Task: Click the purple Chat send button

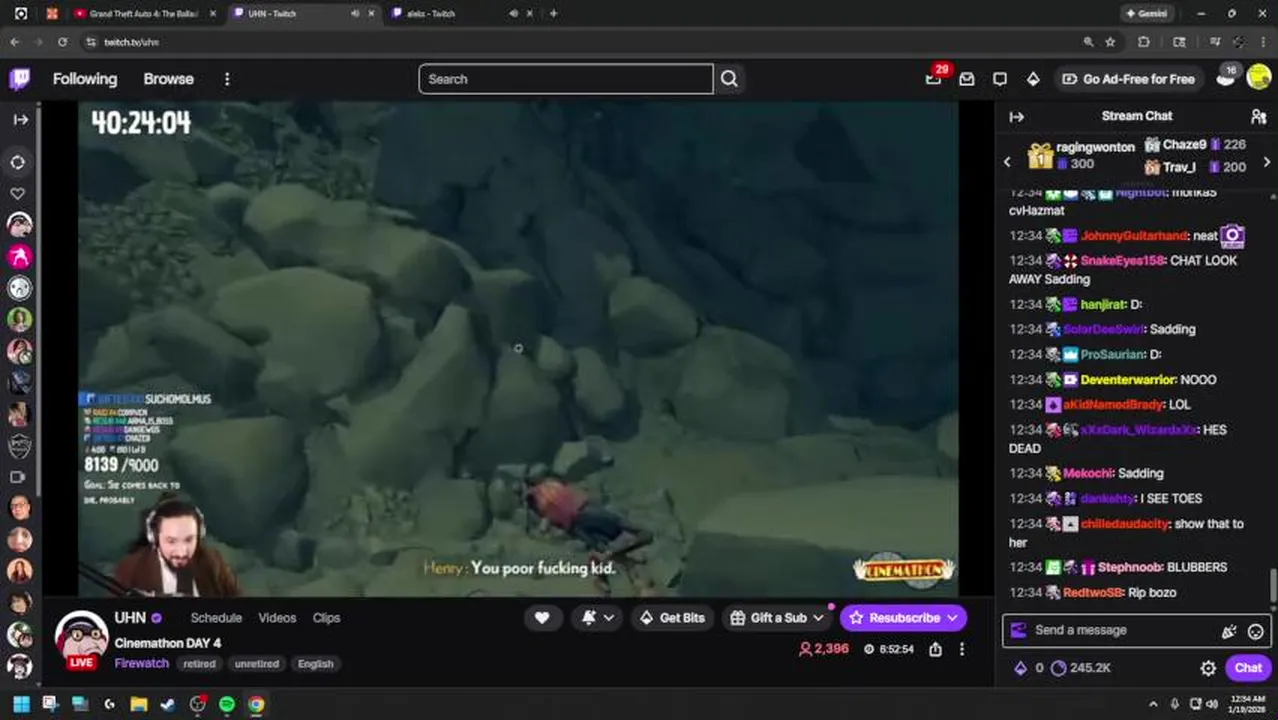Action: tap(1248, 668)
